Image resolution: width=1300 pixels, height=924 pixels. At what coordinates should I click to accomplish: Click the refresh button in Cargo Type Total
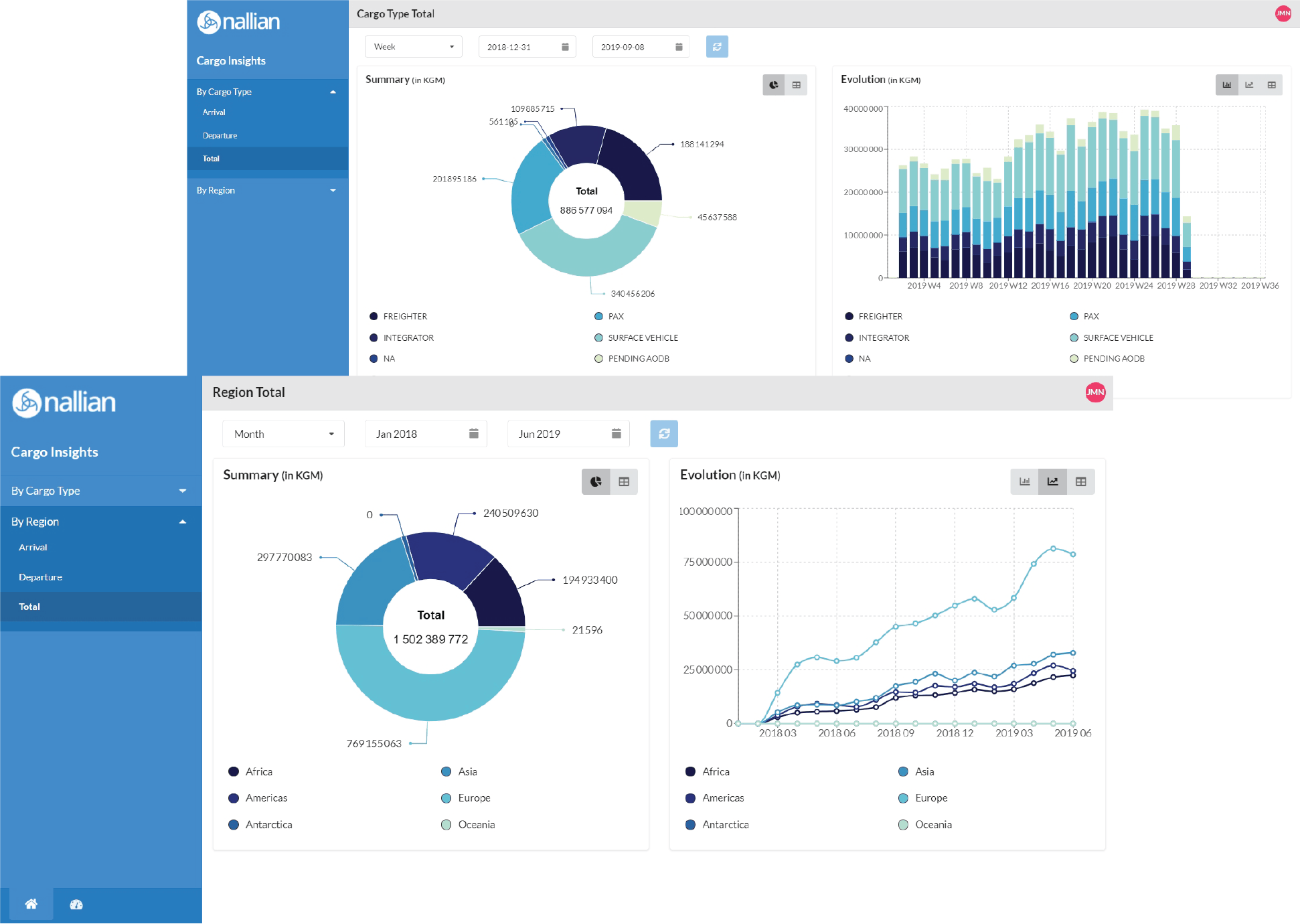click(x=717, y=47)
